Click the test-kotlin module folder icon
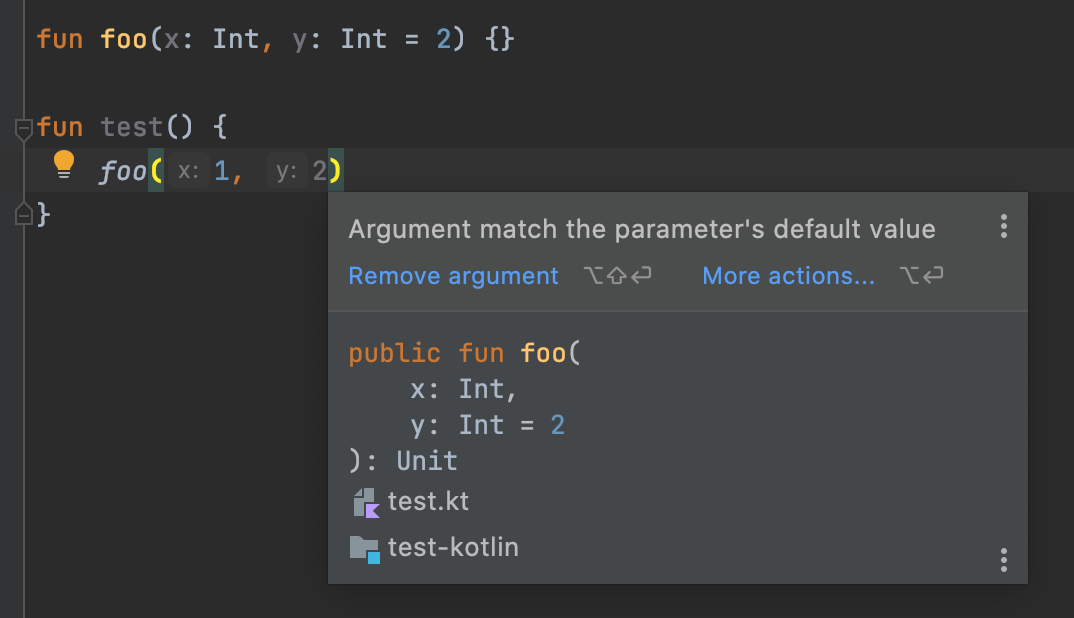The height and width of the screenshot is (618, 1074). pyautogui.click(x=365, y=549)
